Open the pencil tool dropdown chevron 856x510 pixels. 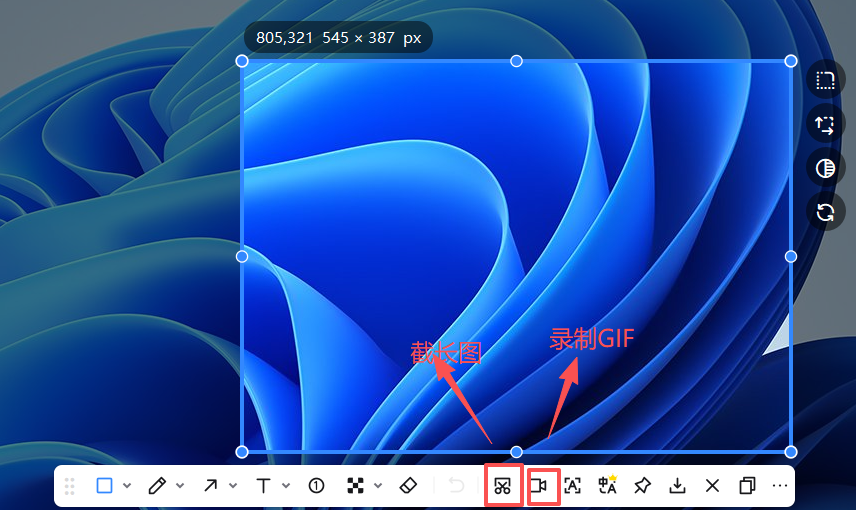tap(180, 485)
